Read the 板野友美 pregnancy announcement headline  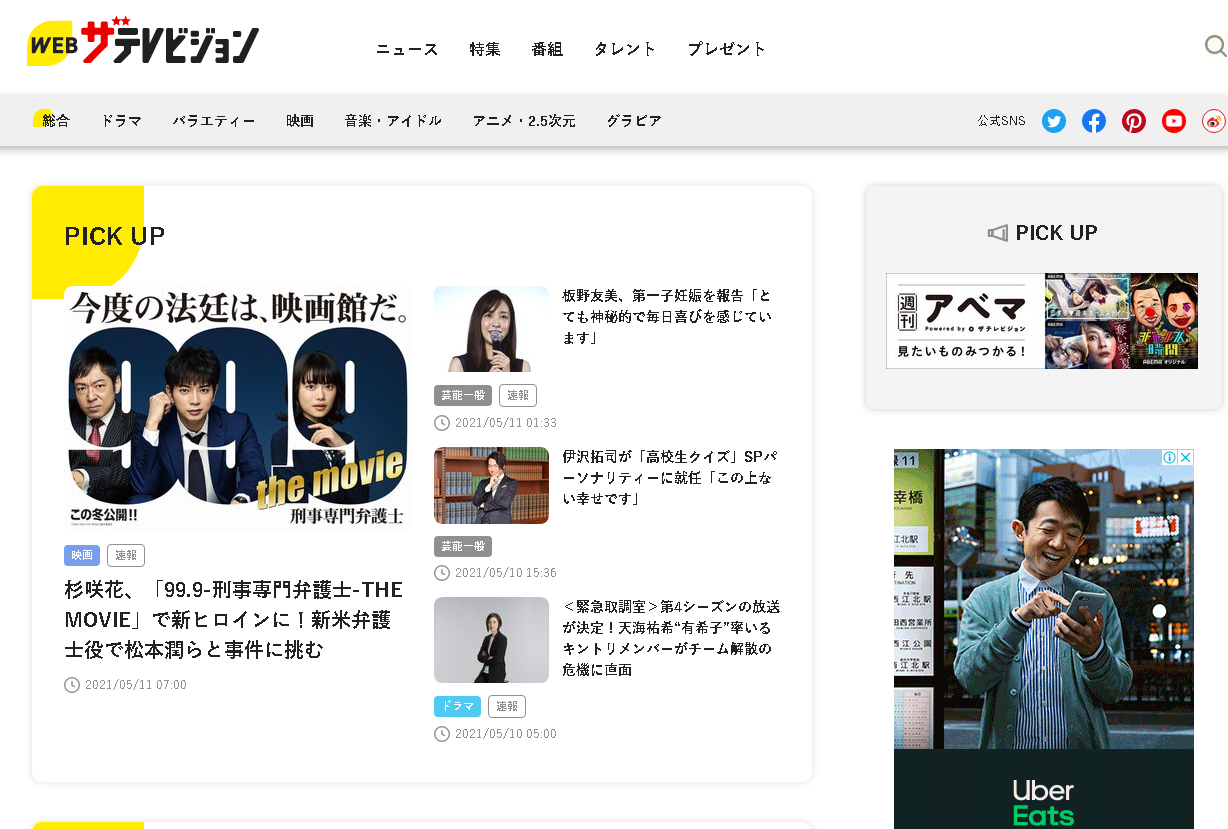[x=667, y=317]
